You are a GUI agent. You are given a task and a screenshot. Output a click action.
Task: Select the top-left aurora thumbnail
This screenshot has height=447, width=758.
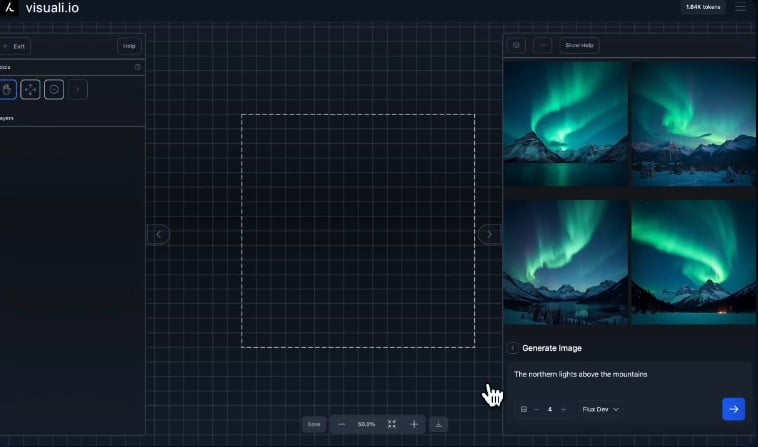[566, 124]
